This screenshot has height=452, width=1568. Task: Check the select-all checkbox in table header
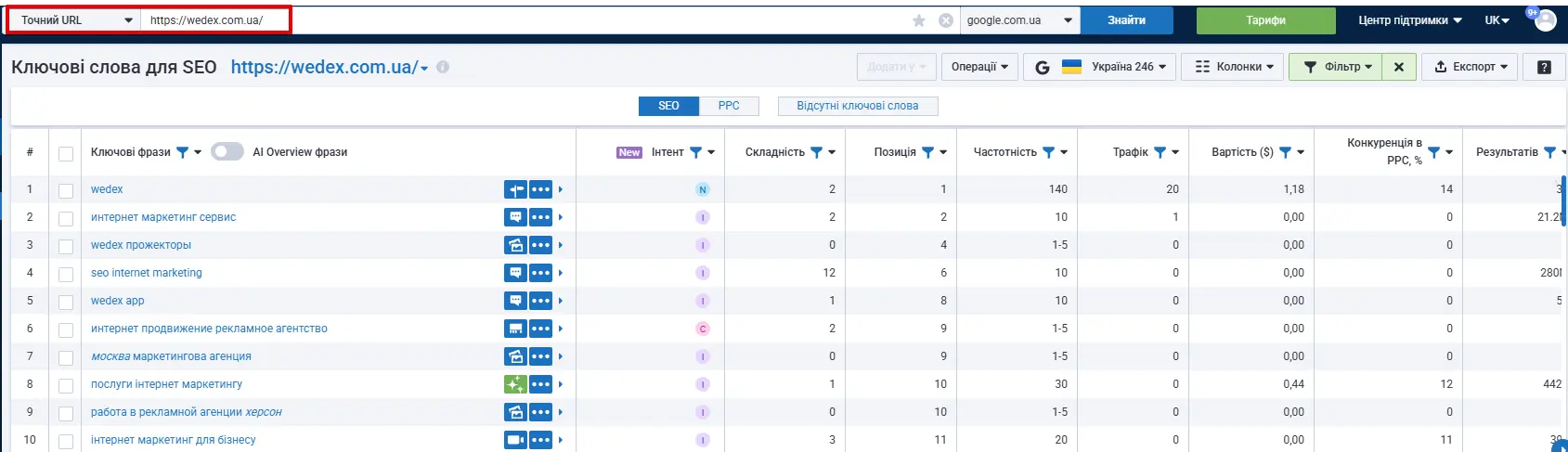66,153
